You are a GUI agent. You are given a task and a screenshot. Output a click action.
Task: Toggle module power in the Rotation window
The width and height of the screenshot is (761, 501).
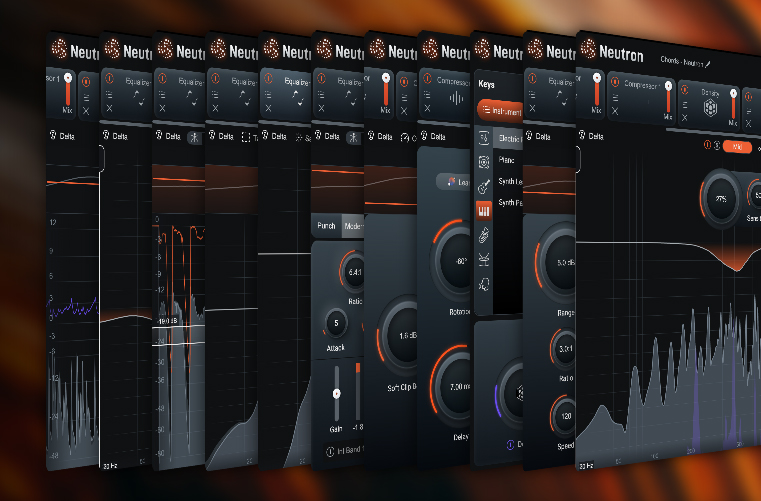pyautogui.click(x=427, y=79)
